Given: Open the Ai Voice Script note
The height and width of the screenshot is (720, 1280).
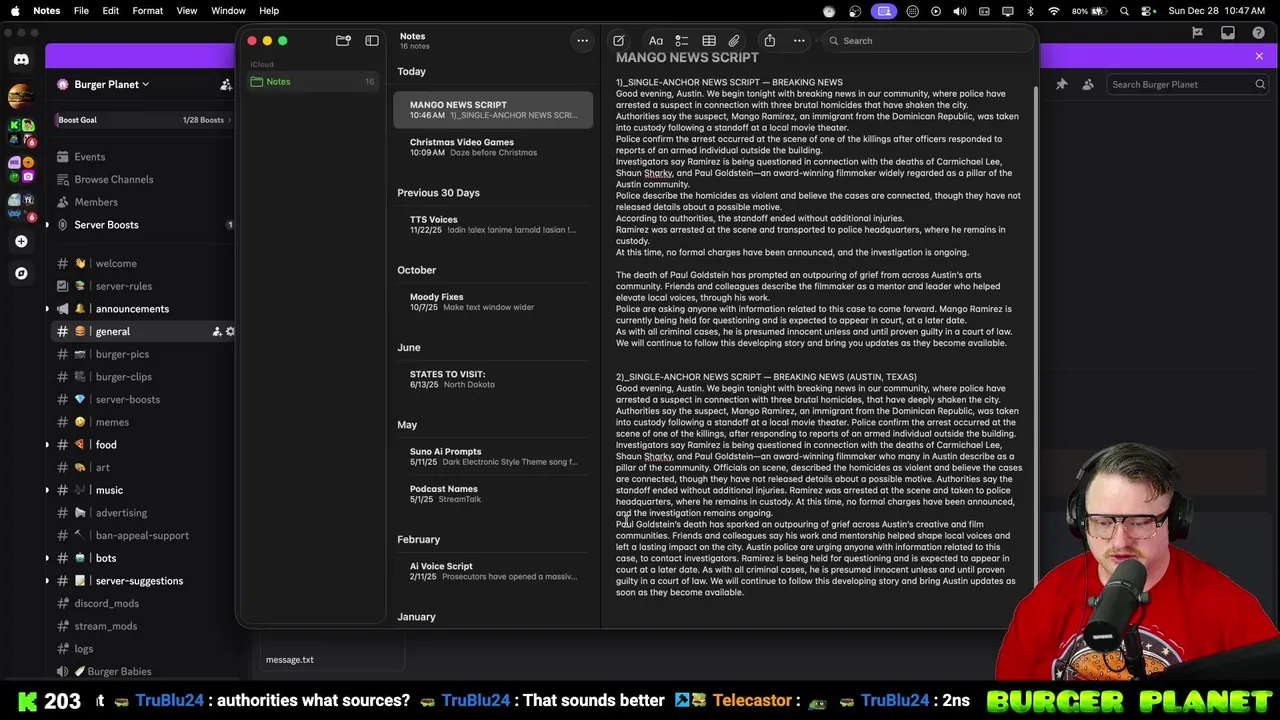Looking at the screenshot, I should (x=493, y=571).
